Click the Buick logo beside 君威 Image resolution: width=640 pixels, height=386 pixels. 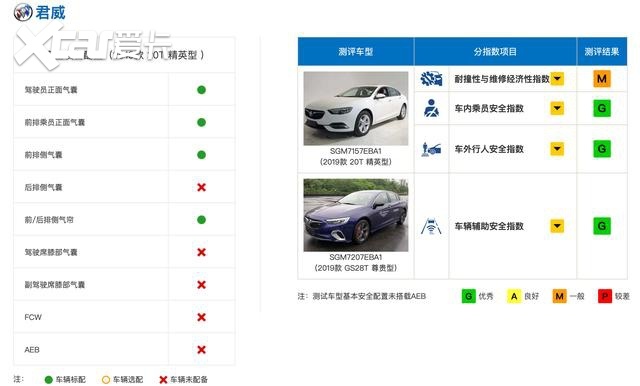[x=23, y=12]
